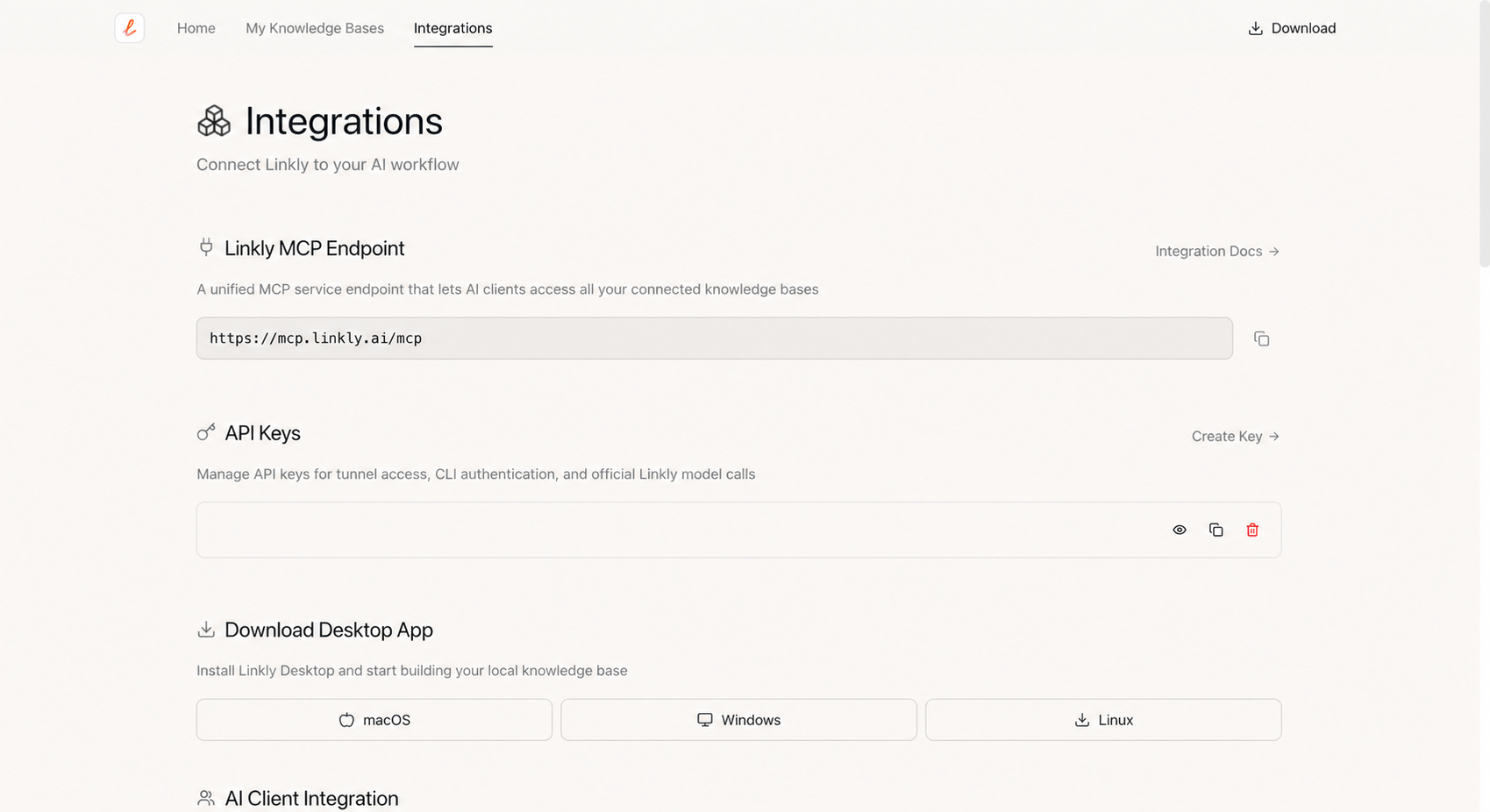This screenshot has width=1490, height=812.
Task: Click the 'Integrations' page title text
Action: [x=344, y=121]
